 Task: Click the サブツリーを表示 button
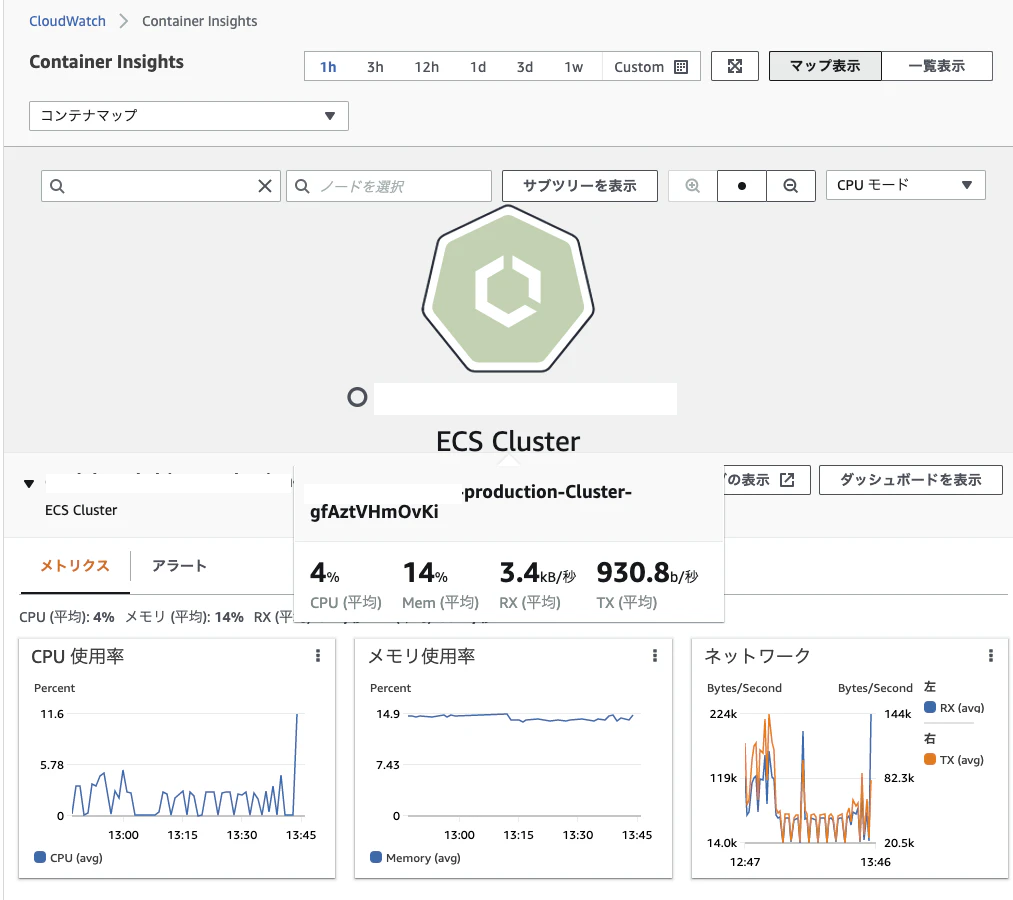[580, 186]
